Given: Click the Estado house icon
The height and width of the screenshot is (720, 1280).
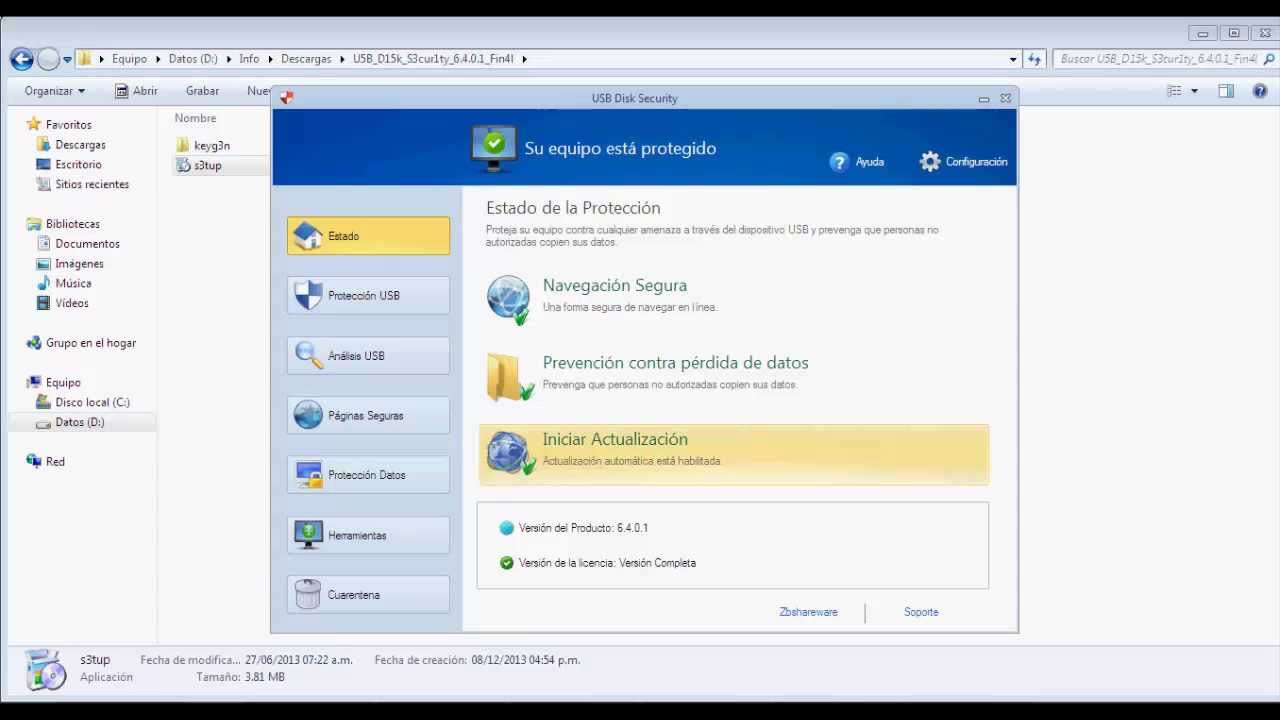Looking at the screenshot, I should click(x=308, y=236).
